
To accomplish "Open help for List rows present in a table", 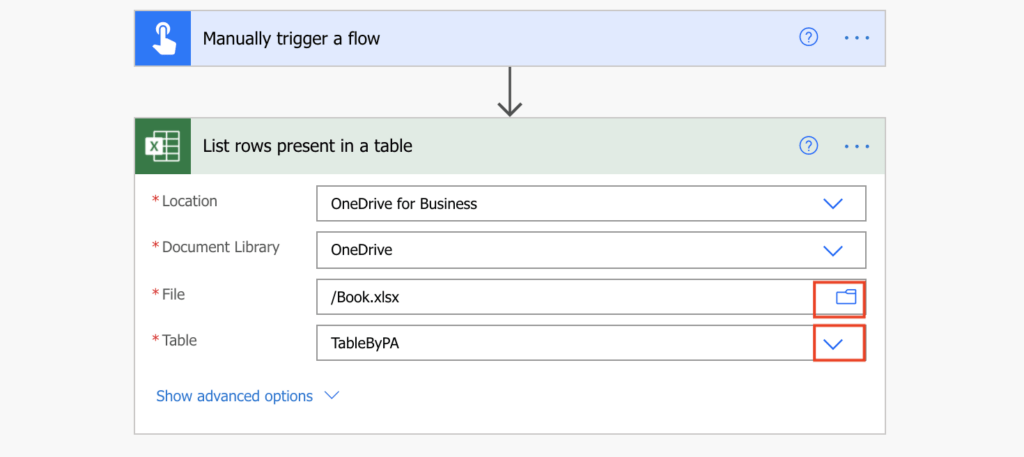I will (x=808, y=146).
